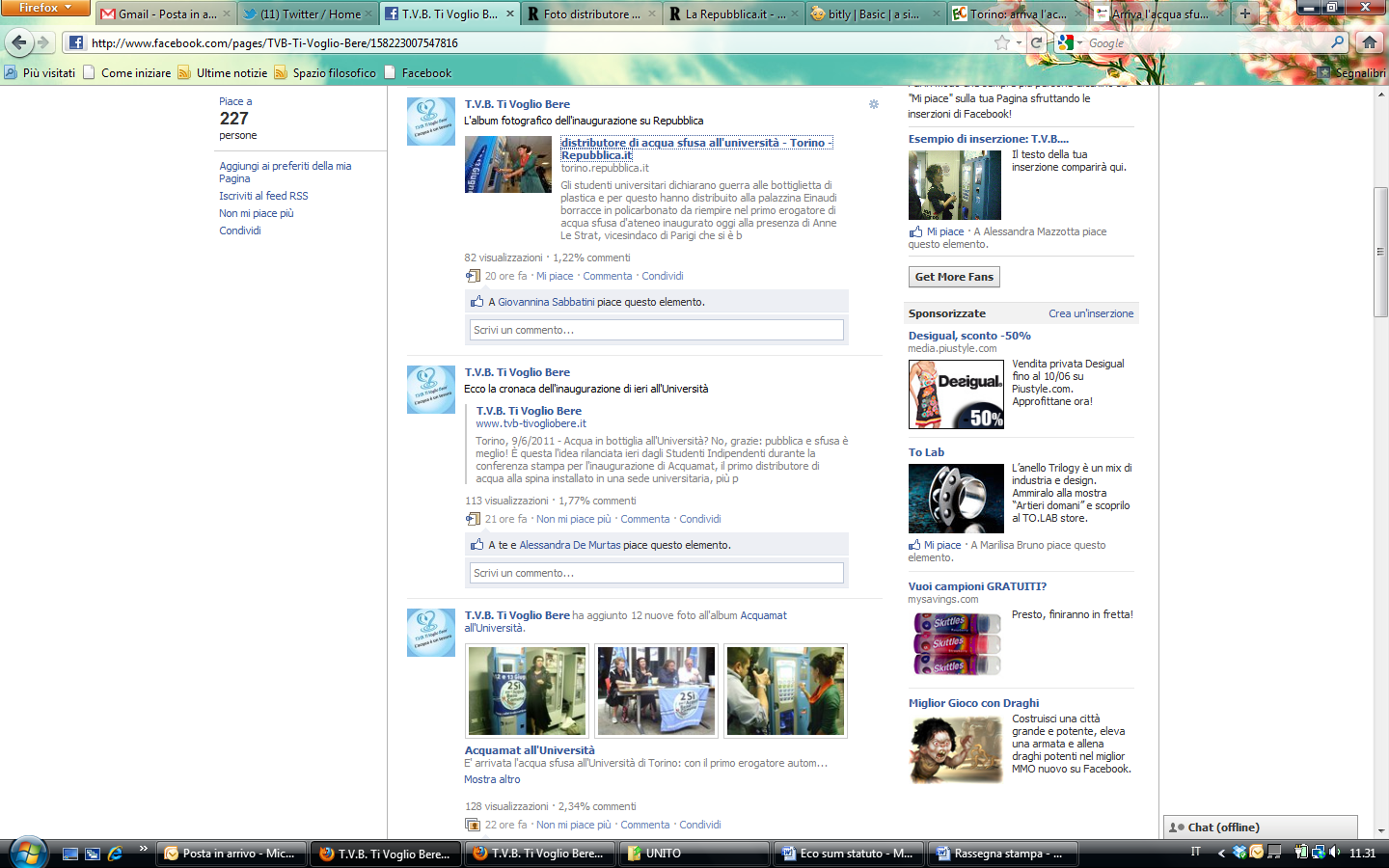The width and height of the screenshot is (1389, 868).
Task: Click the Iscriviti al feed RSS link
Action: tap(263, 196)
